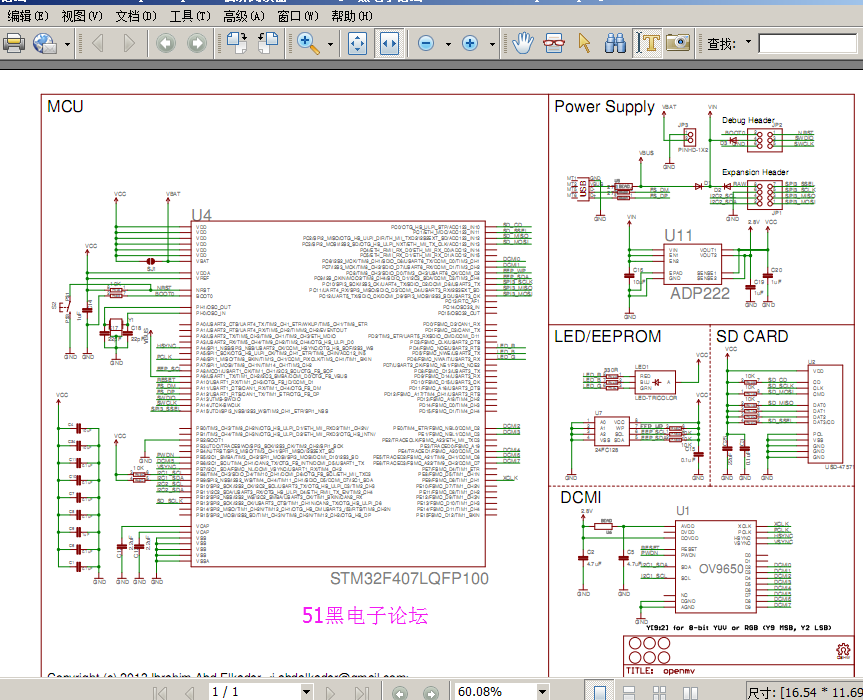Click the reading glasses mode icon
This screenshot has height=700, width=863.
[554, 43]
